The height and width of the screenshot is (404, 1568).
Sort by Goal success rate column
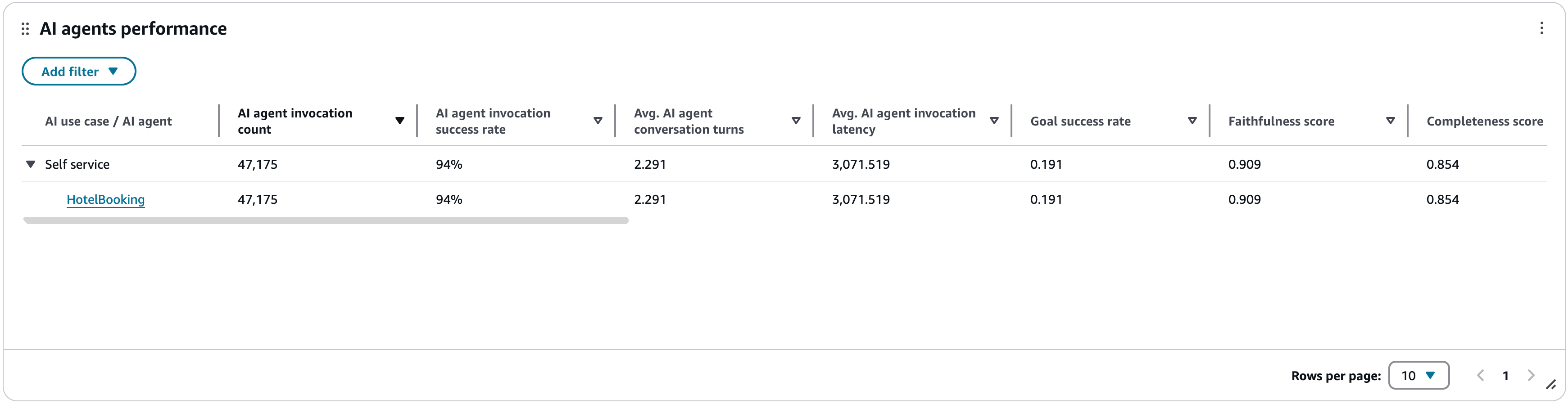(x=1192, y=121)
